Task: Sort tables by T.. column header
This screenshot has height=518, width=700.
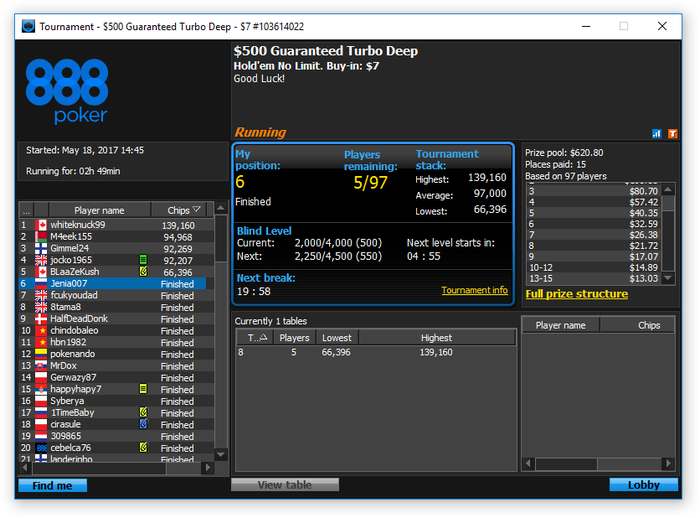Action: pos(256,338)
